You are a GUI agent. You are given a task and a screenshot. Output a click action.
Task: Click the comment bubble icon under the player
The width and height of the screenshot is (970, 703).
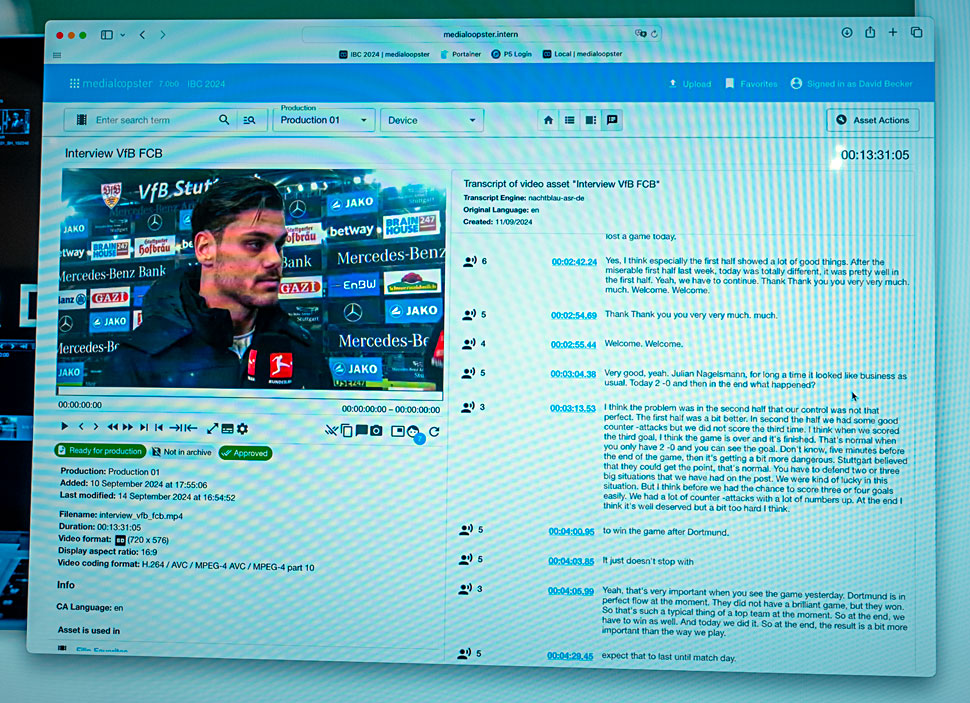click(x=361, y=430)
